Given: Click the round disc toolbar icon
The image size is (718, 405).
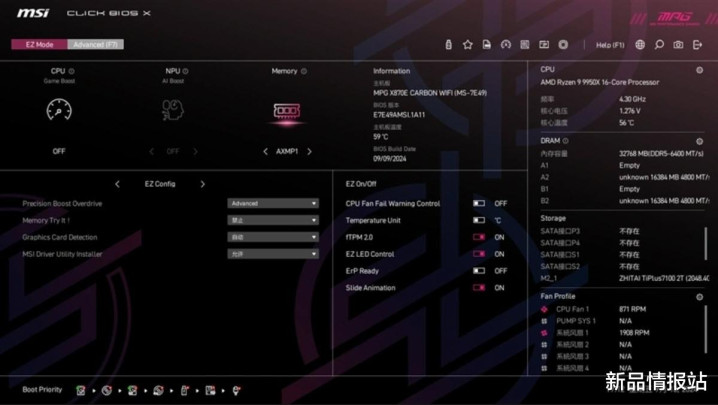Looking at the screenshot, I should click(x=563, y=44).
